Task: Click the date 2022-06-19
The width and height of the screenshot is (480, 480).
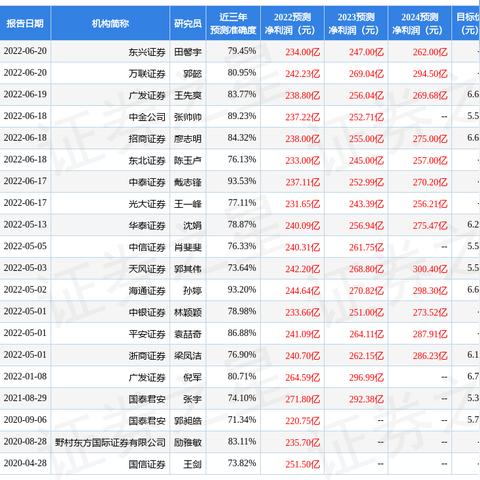Action: click(x=25, y=94)
